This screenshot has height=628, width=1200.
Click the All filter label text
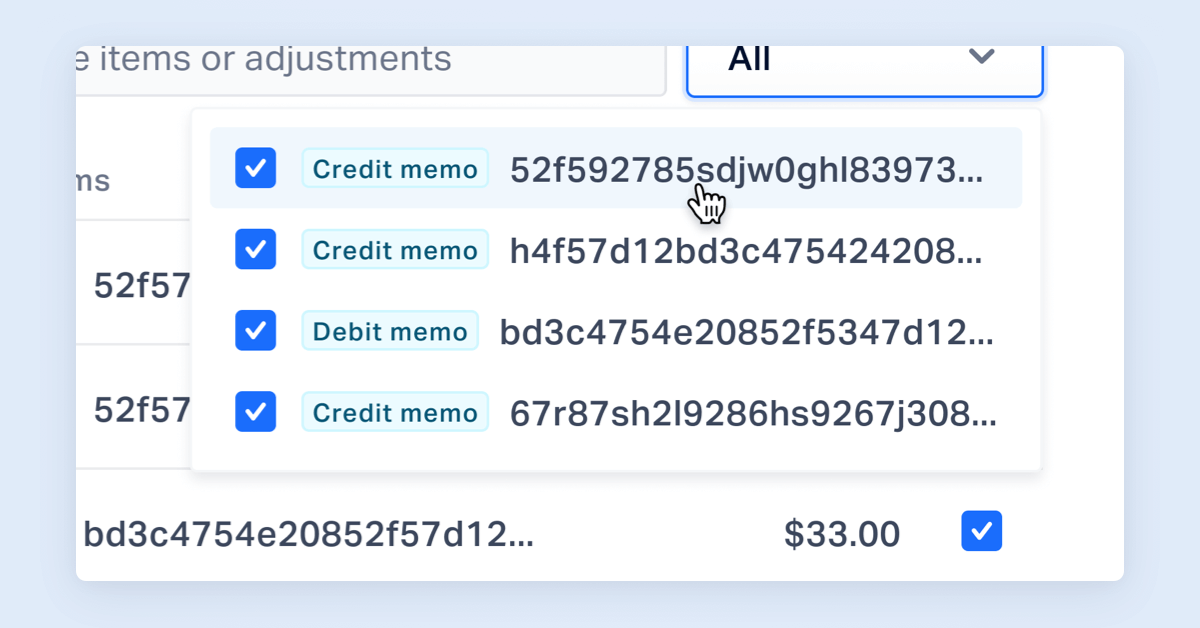coord(750,58)
